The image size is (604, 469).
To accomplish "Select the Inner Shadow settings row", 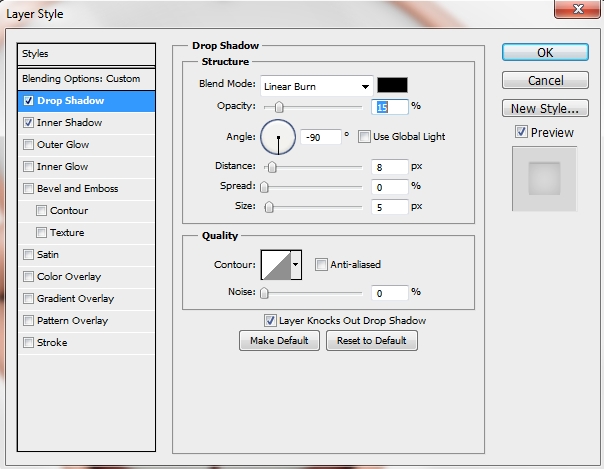I will point(86,123).
